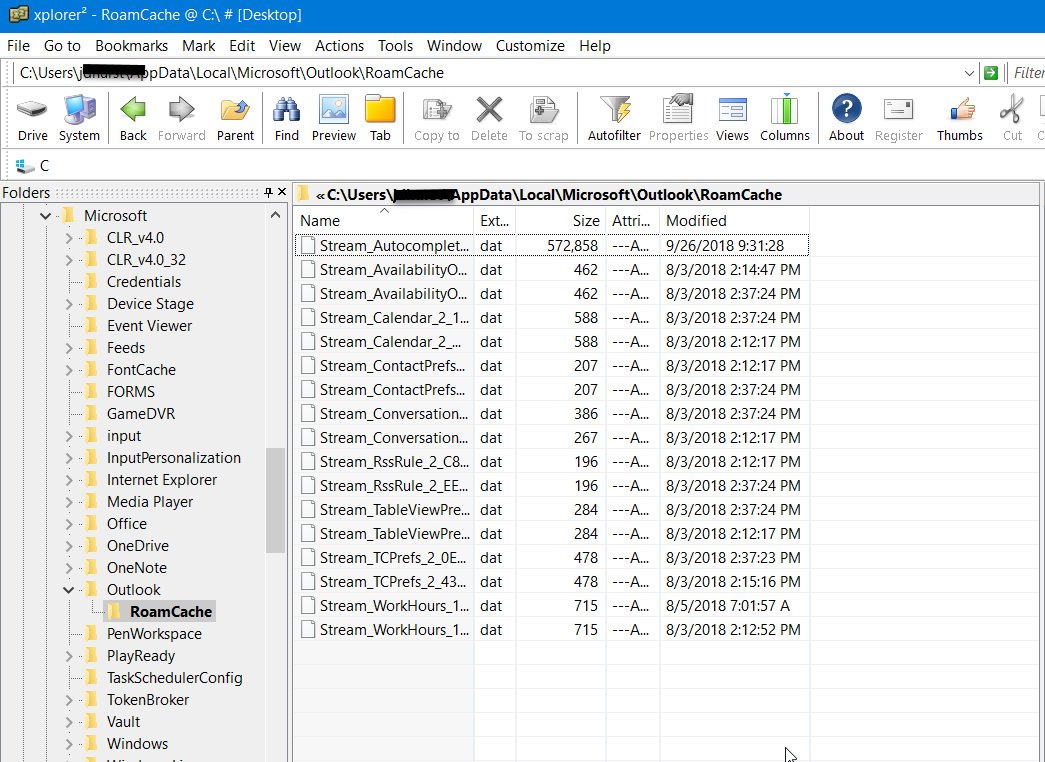Close the Folders pane

281,193
